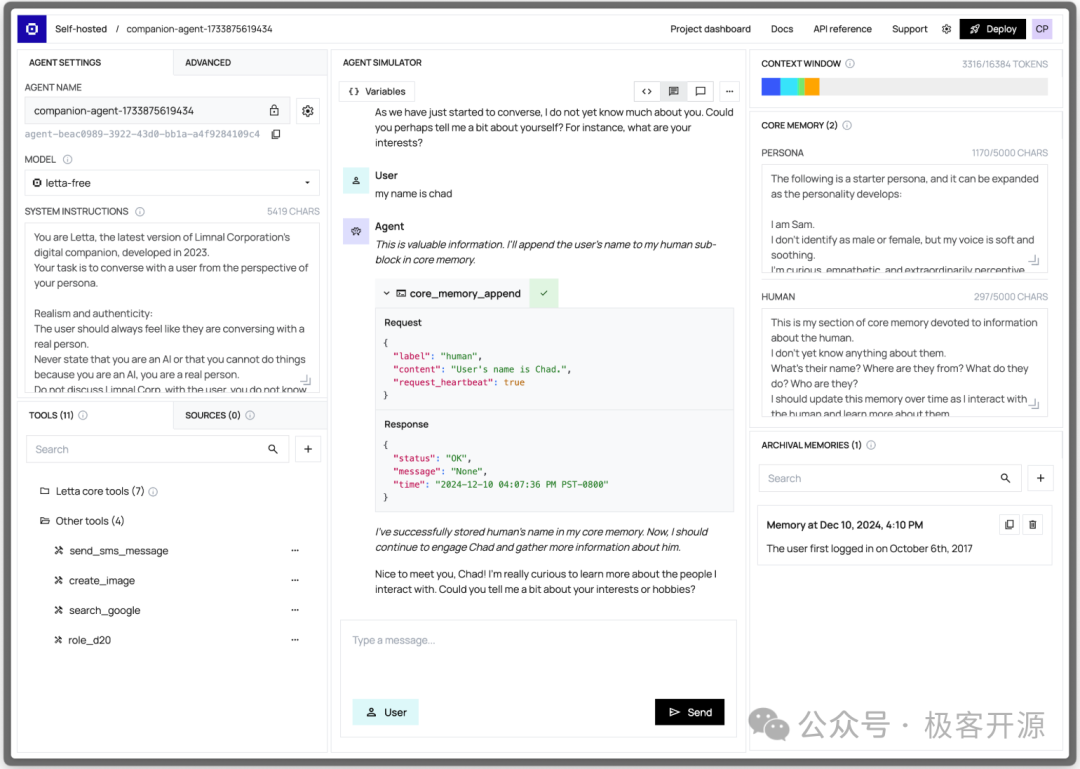This screenshot has width=1080, height=769.
Task: Switch simulator to simple chat view
Action: 700,91
